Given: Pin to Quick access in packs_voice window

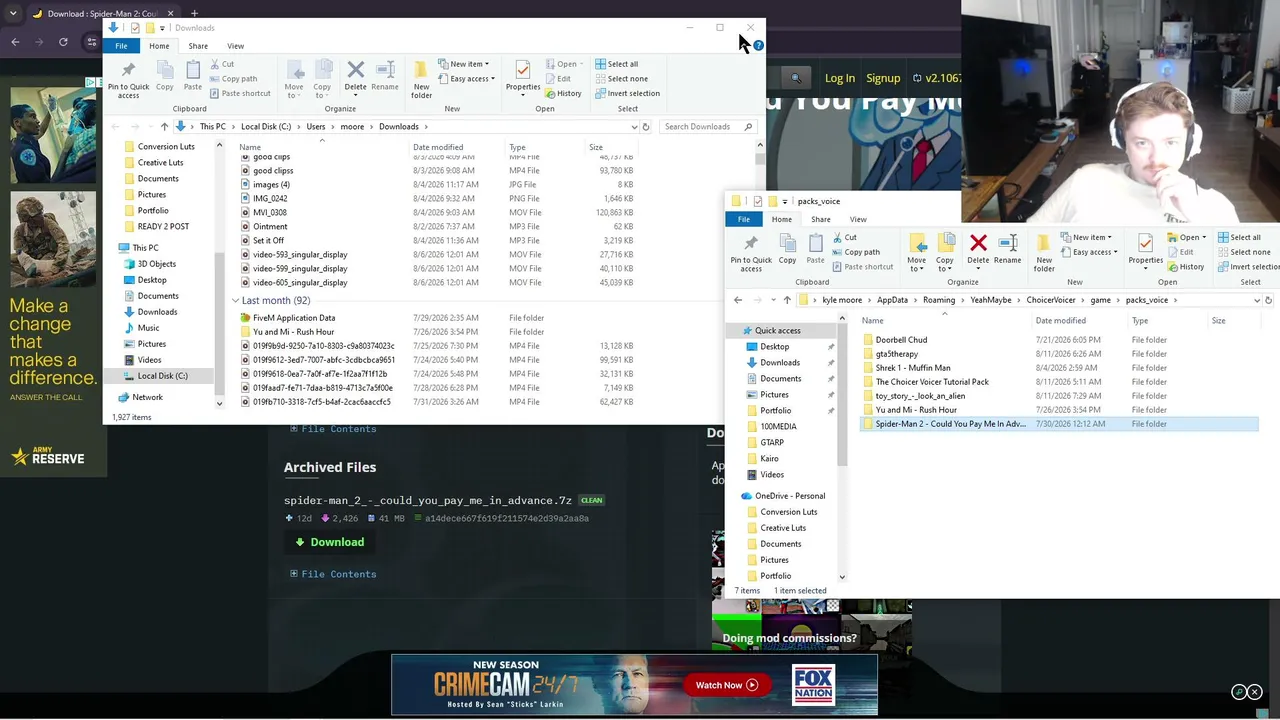Looking at the screenshot, I should (x=751, y=252).
